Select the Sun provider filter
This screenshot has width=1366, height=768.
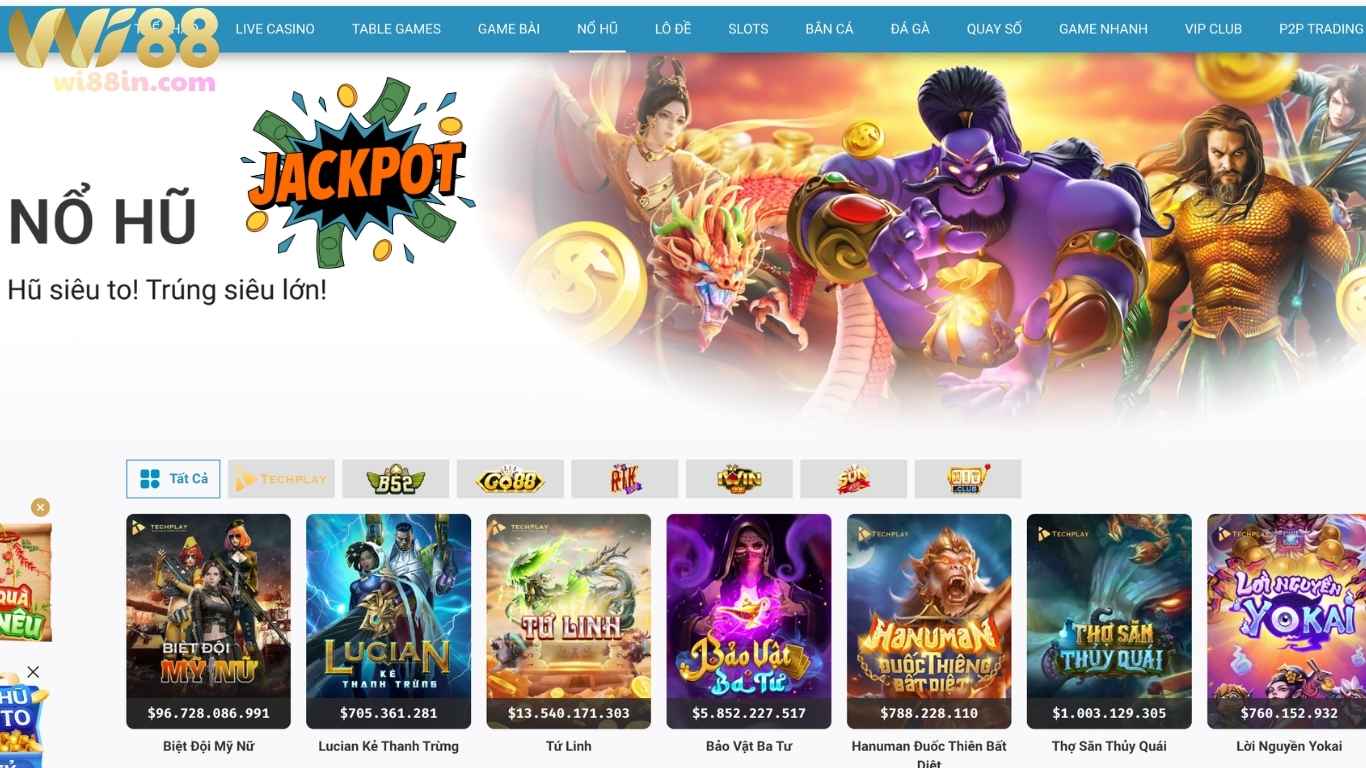click(x=853, y=479)
